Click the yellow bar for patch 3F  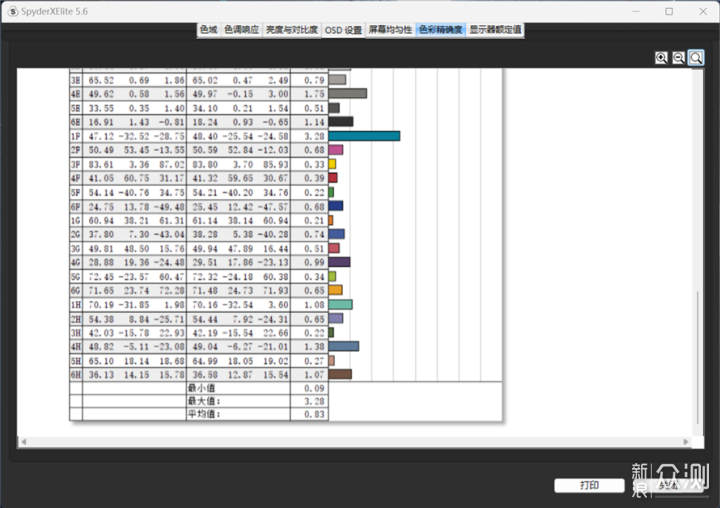coord(332,164)
